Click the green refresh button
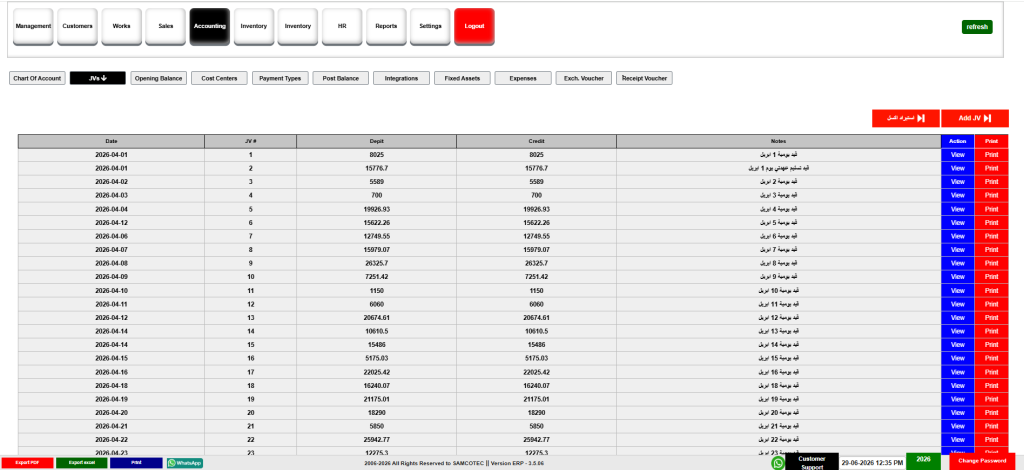This screenshot has width=1024, height=470. click(977, 27)
